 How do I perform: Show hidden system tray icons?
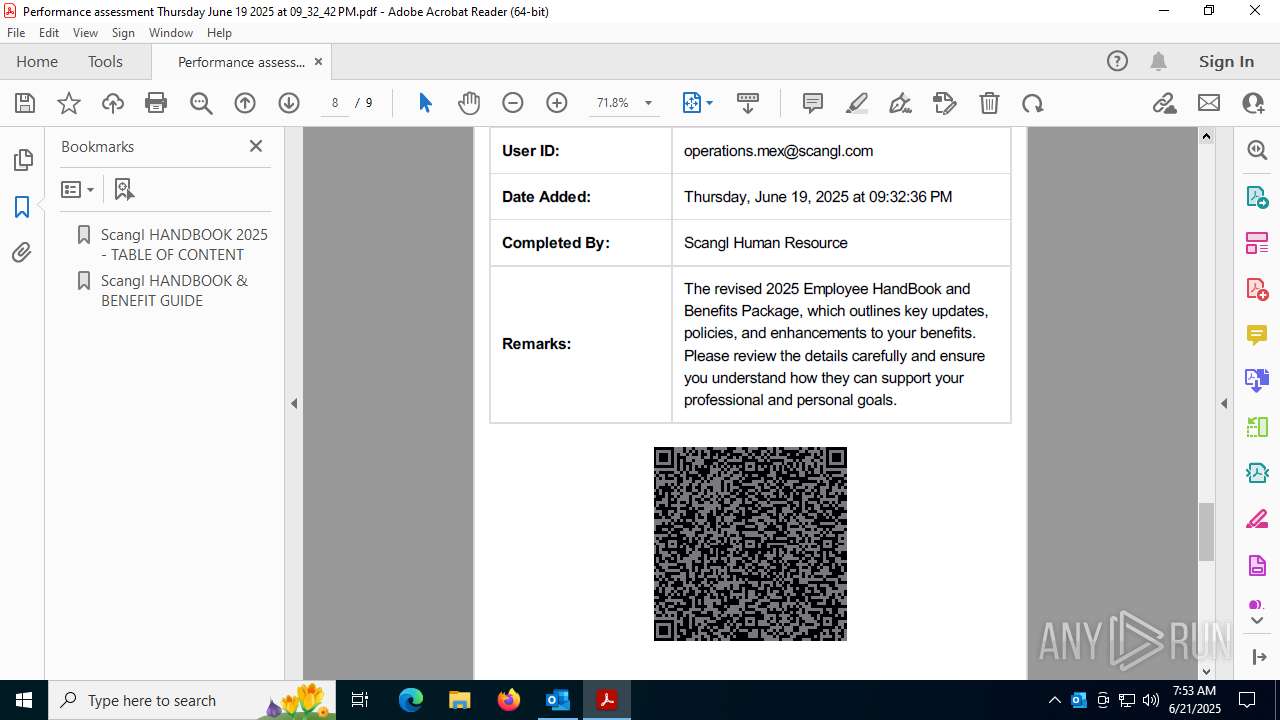pyautogui.click(x=1055, y=700)
